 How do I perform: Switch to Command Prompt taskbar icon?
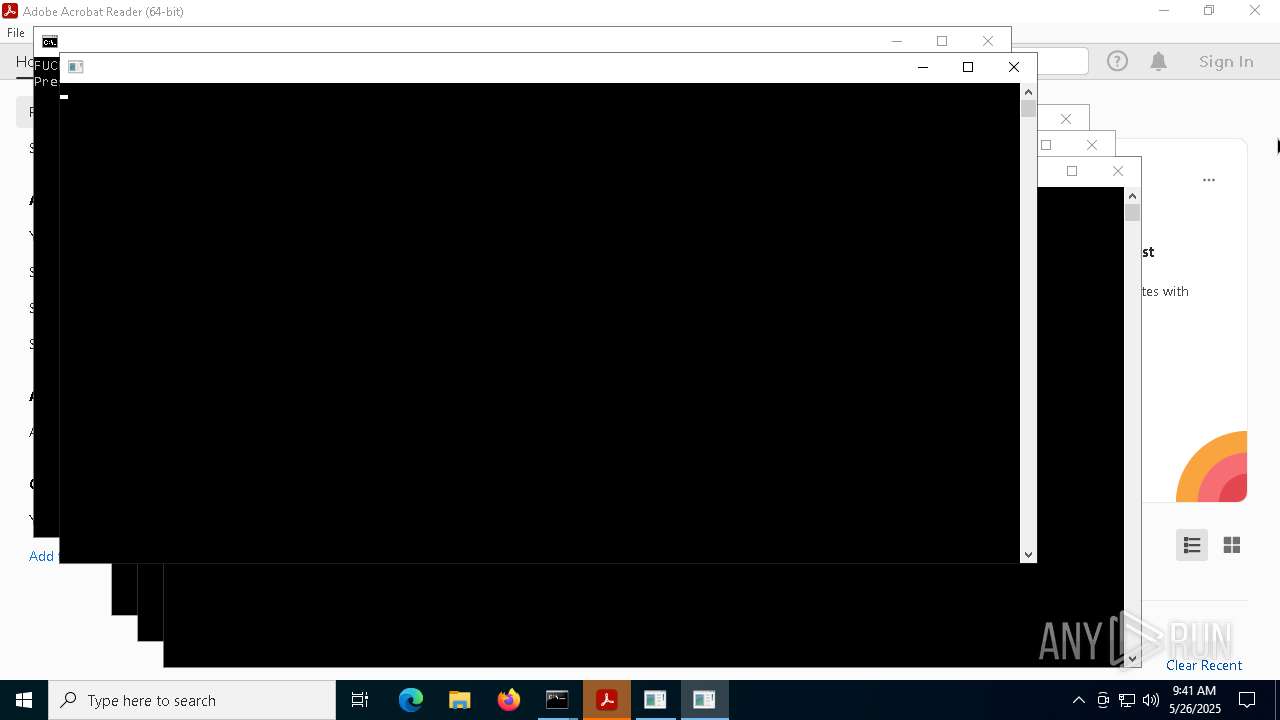pos(557,700)
